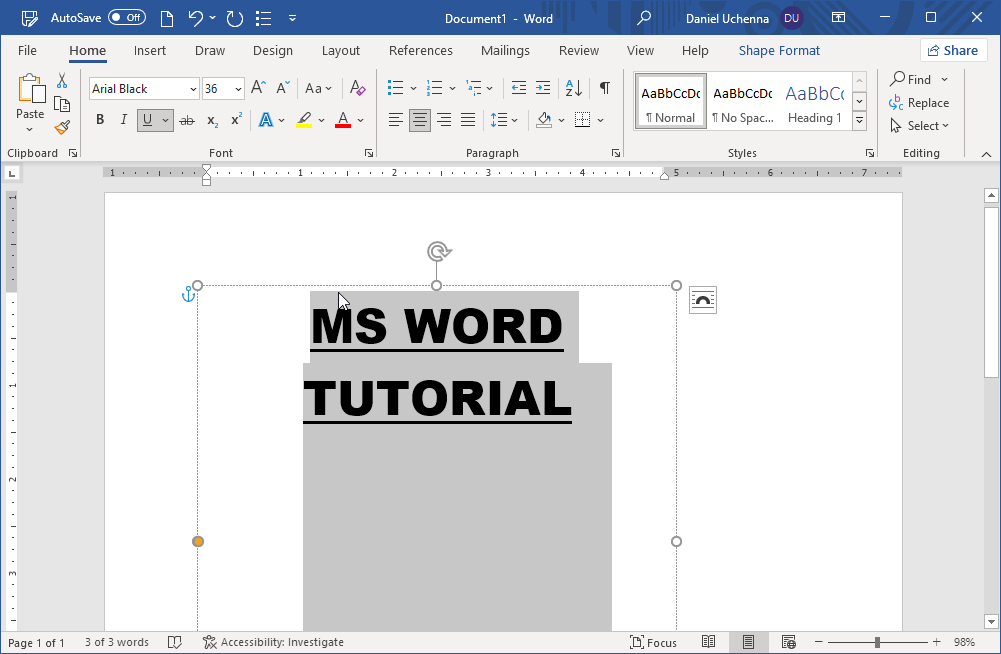Click the Share button

tap(952, 49)
